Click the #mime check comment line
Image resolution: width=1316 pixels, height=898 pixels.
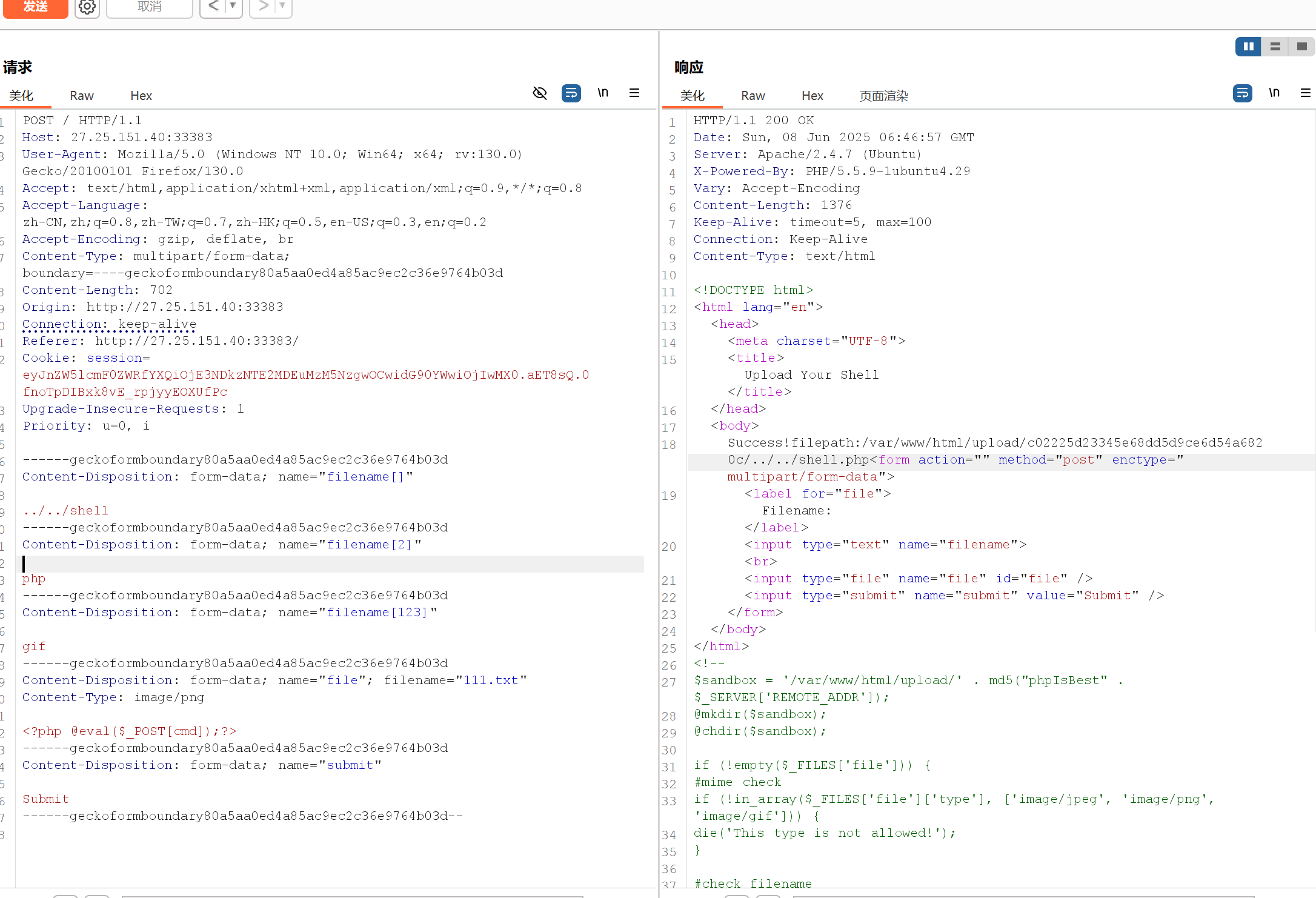[x=737, y=782]
